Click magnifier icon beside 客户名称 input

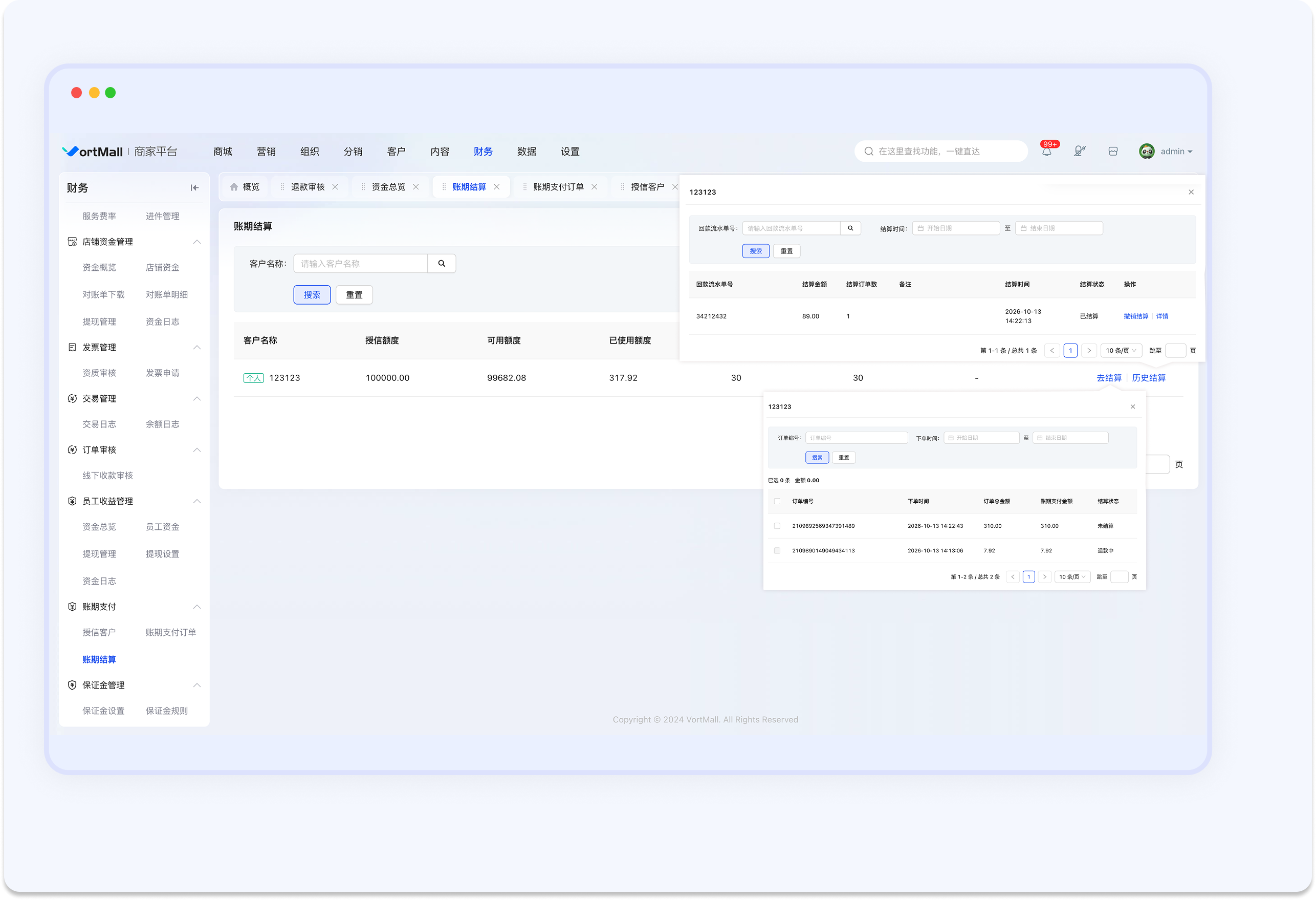(x=442, y=264)
